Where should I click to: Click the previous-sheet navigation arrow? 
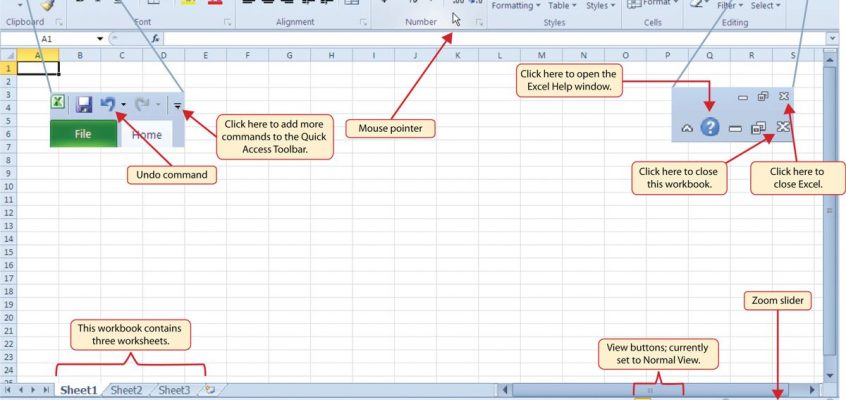21,389
